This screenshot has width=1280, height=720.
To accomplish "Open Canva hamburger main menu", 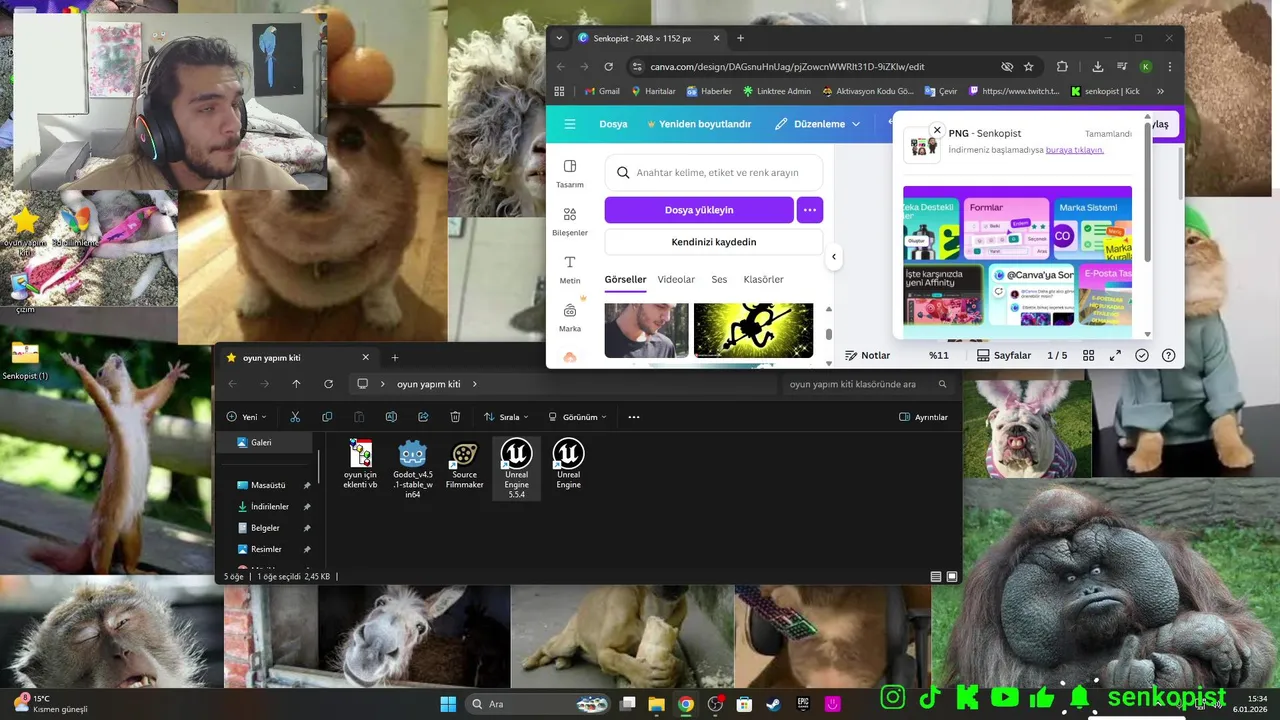I will 570,124.
